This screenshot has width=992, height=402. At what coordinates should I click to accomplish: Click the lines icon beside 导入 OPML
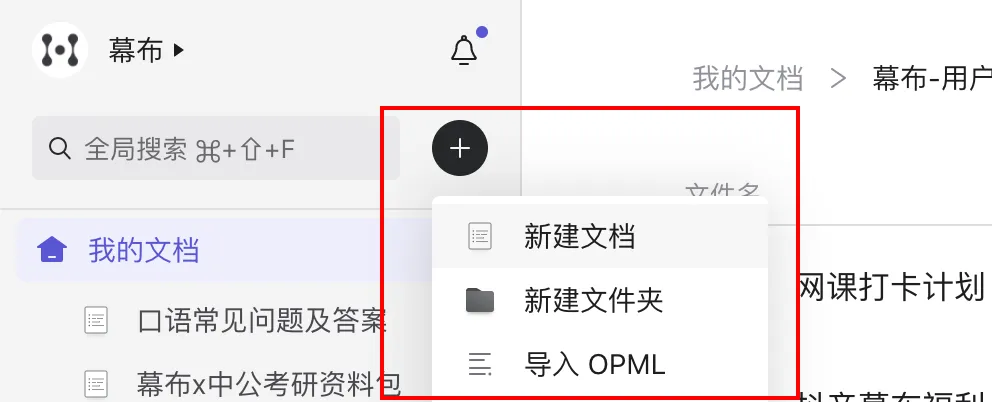coord(480,365)
